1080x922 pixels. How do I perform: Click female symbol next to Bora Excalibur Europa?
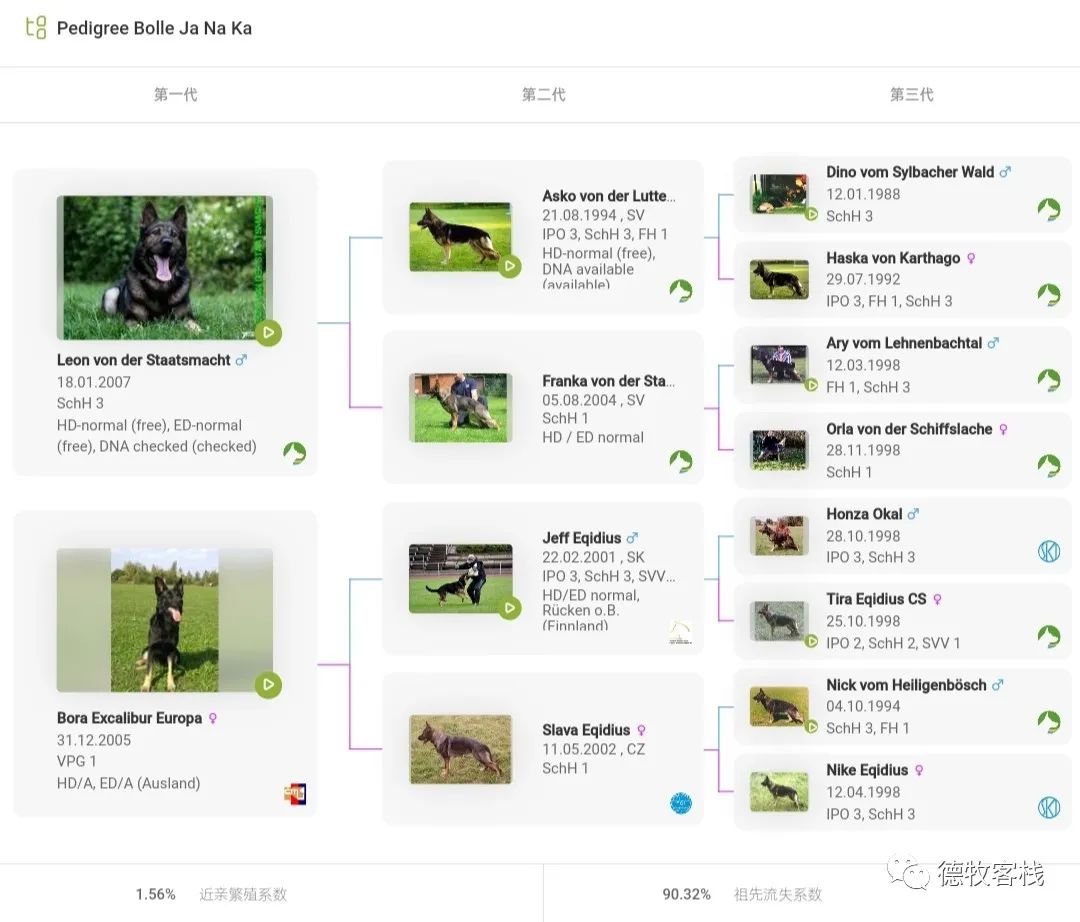tap(213, 718)
